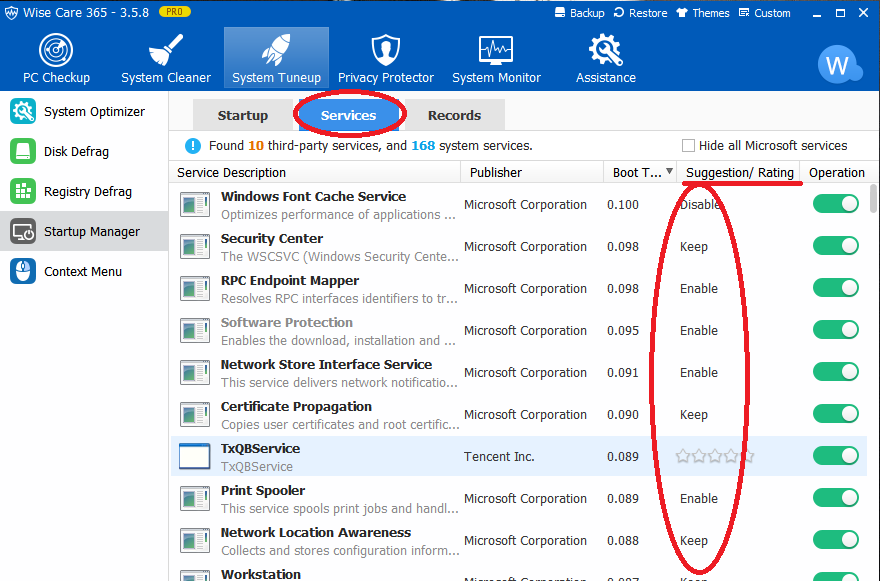Open Custom settings in title bar
The image size is (880, 581).
click(x=764, y=13)
